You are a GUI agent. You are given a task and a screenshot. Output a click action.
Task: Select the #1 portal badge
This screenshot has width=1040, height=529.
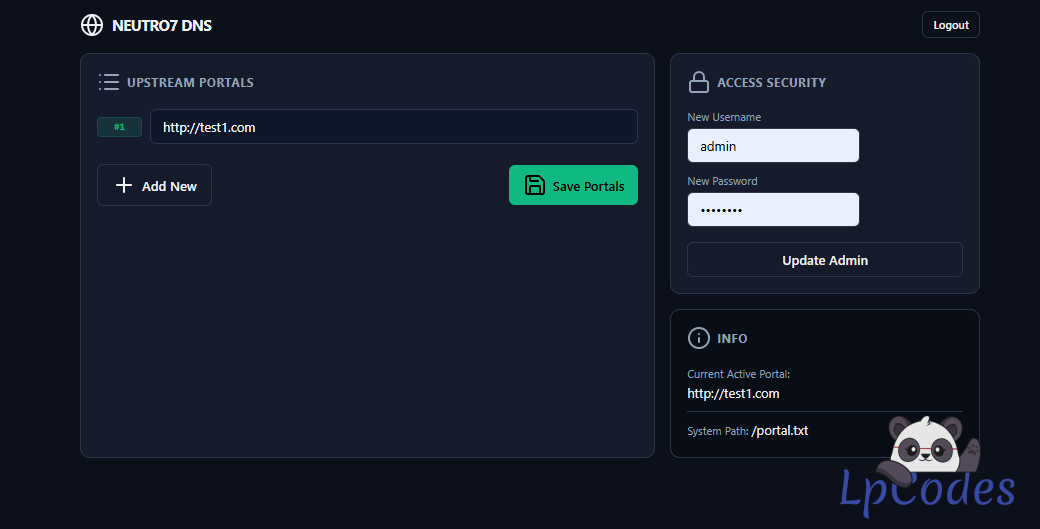[x=120, y=127]
